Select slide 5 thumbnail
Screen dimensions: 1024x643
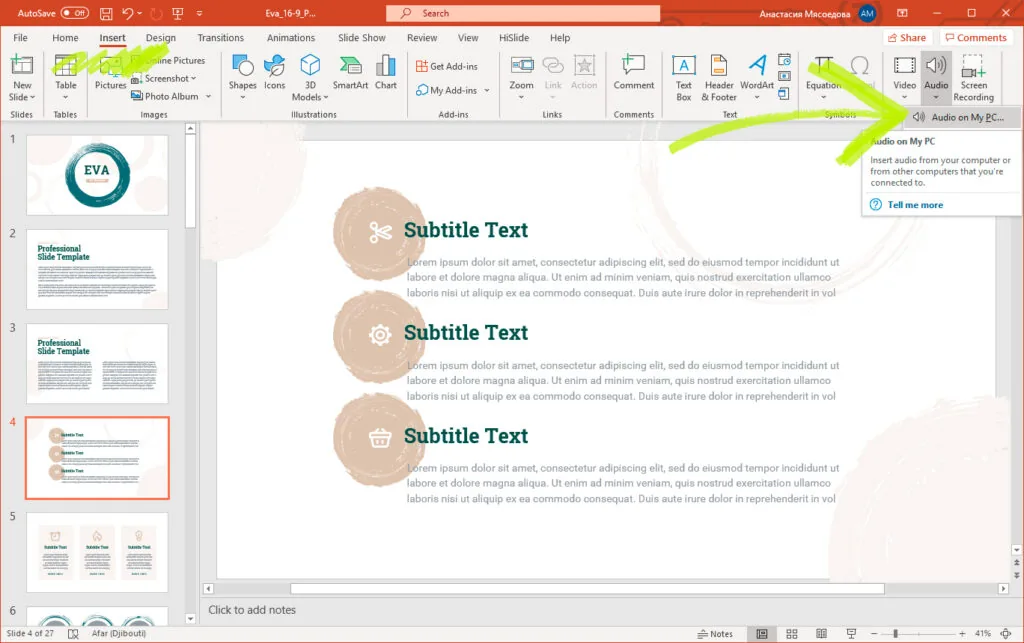[x=97, y=552]
